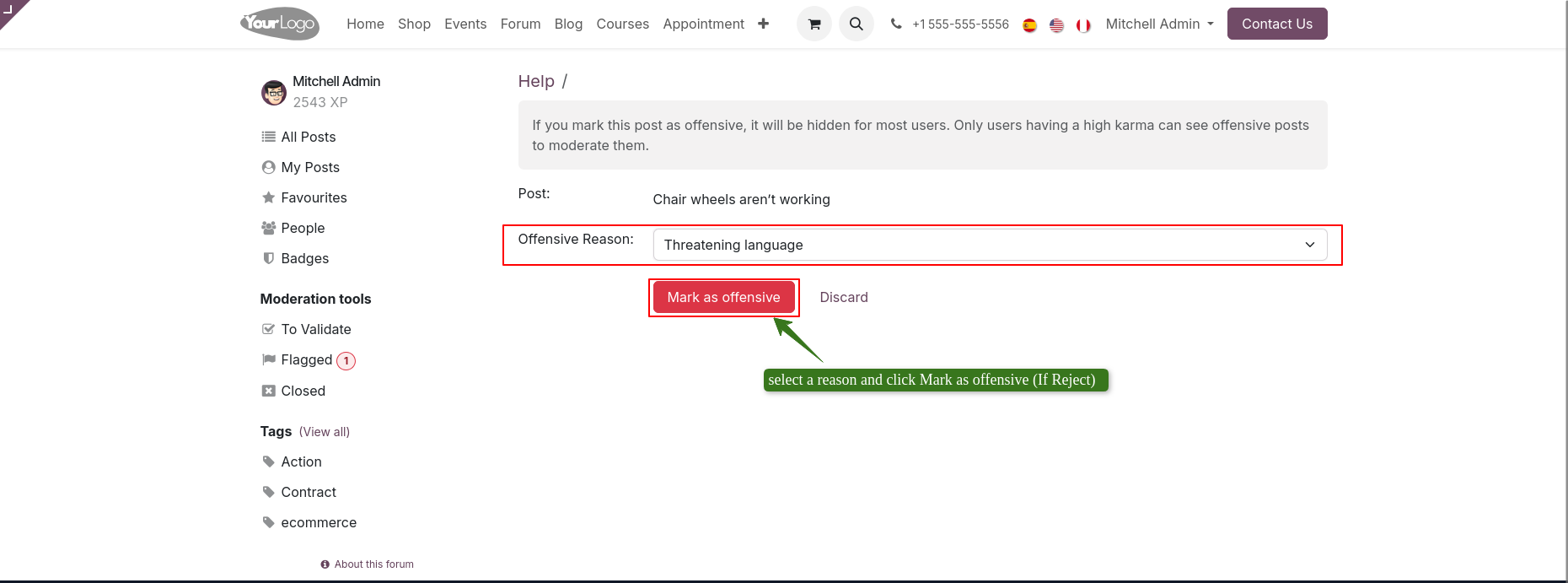Show the To Validate queue
The width and height of the screenshot is (1568, 583).
point(315,329)
